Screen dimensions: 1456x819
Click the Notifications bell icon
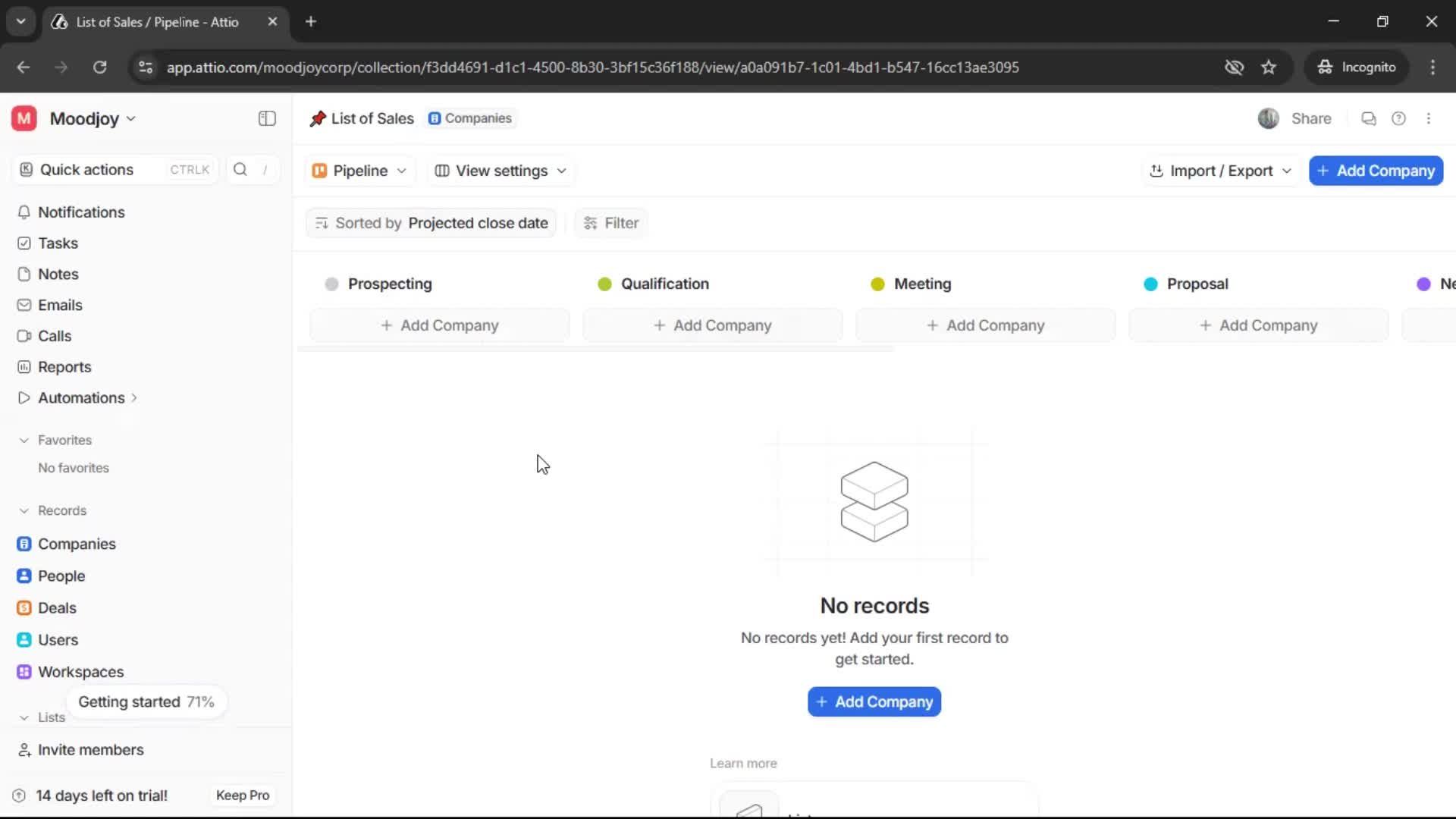point(24,212)
